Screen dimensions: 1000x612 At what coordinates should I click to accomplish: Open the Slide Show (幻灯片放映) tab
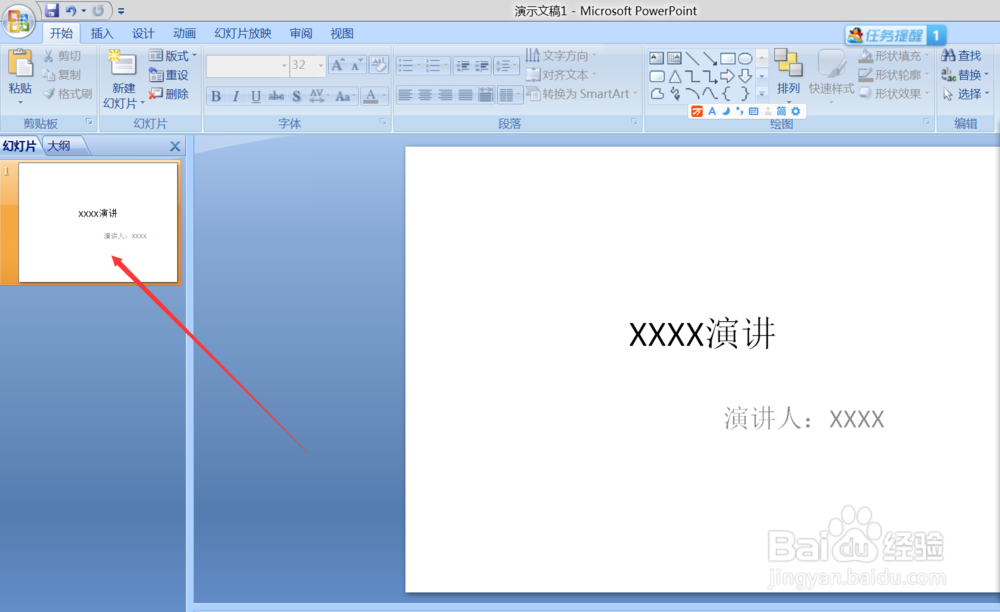pyautogui.click(x=243, y=33)
